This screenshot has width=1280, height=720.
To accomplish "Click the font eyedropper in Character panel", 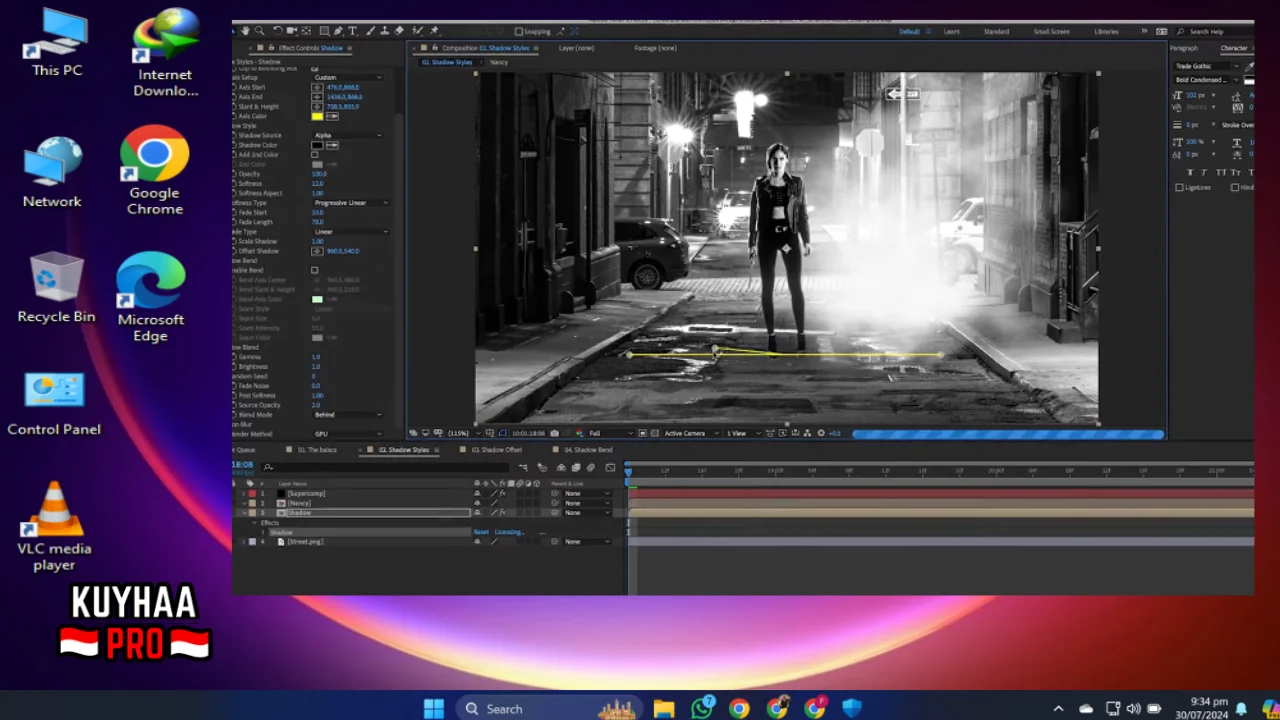I will click(1249, 67).
